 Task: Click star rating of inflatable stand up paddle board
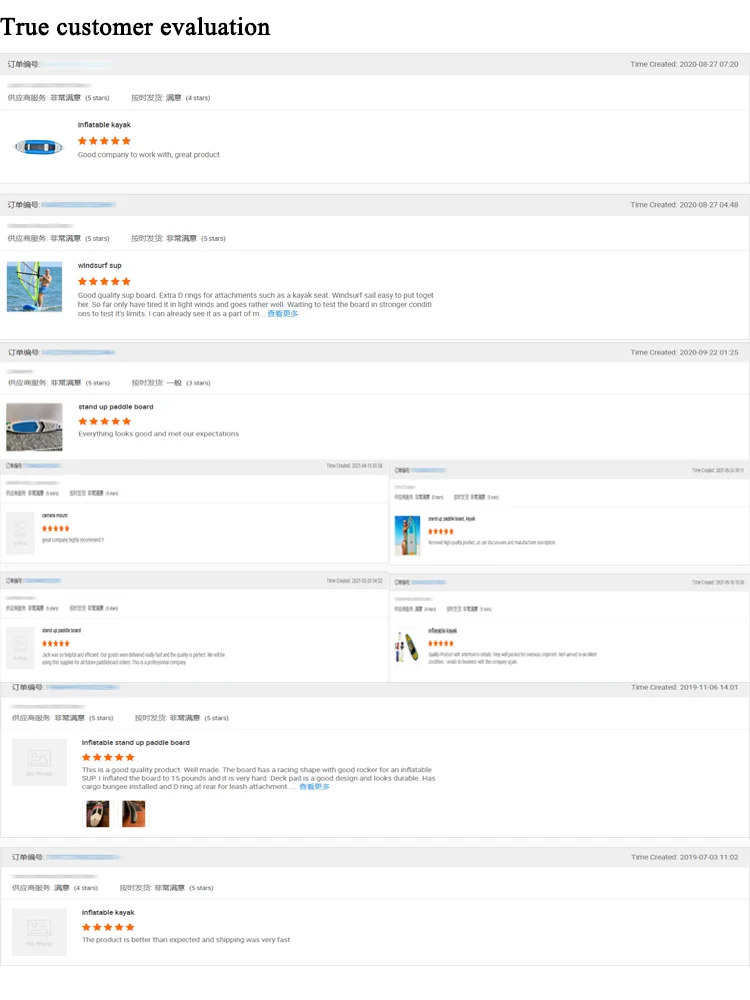pos(108,758)
